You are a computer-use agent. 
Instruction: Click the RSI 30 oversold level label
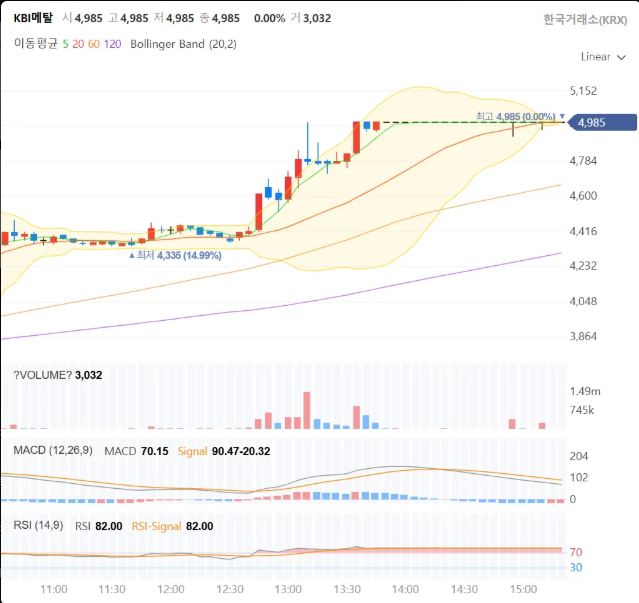pyautogui.click(x=576, y=567)
